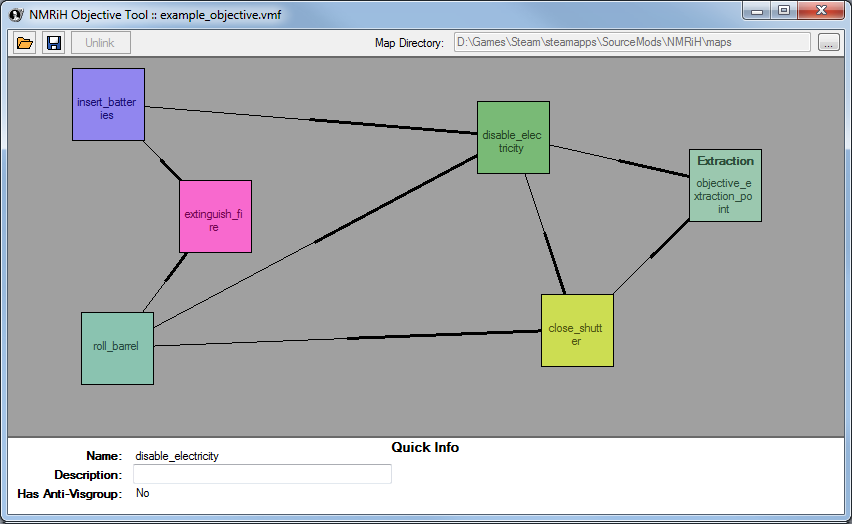
Task: Close the Objective Tool window
Action: tap(821, 11)
